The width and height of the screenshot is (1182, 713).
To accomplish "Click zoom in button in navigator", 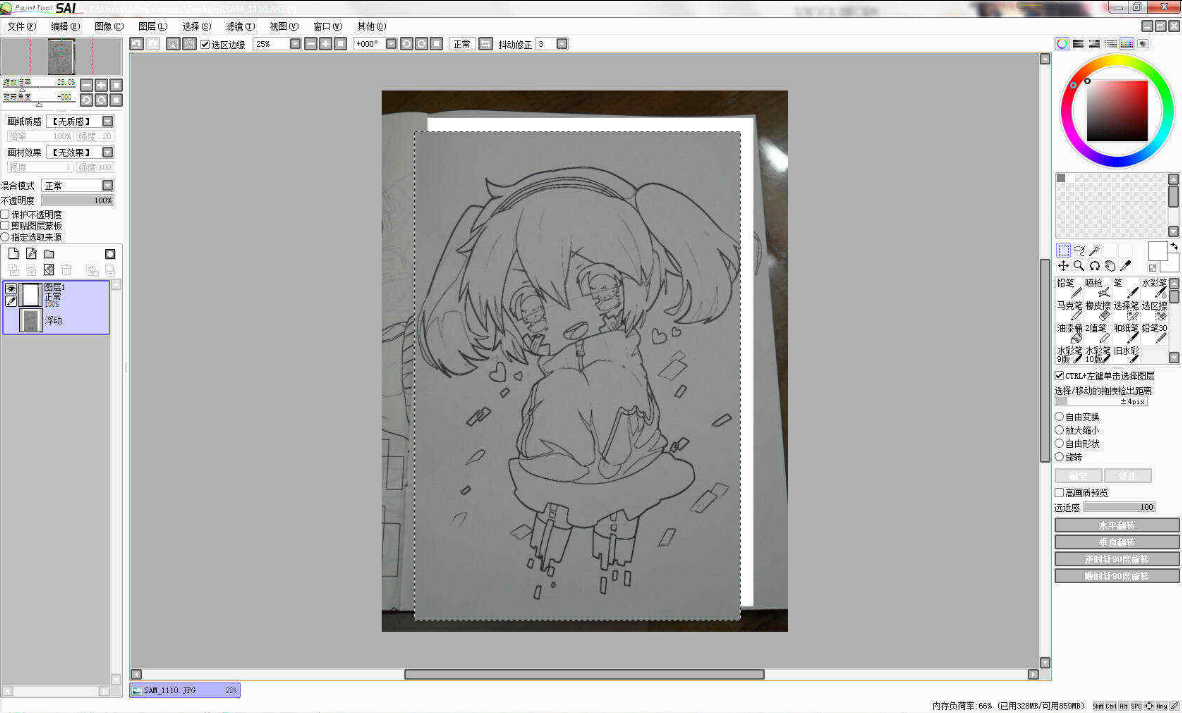I will coord(102,85).
